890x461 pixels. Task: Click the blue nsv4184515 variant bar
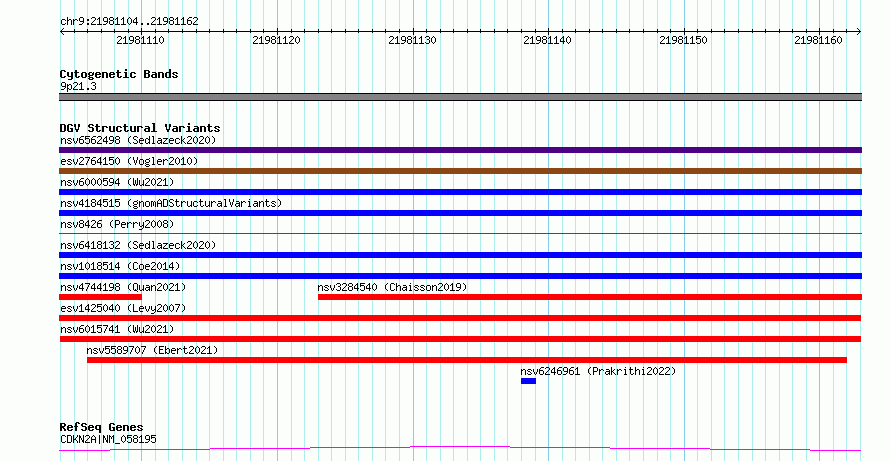click(x=460, y=213)
